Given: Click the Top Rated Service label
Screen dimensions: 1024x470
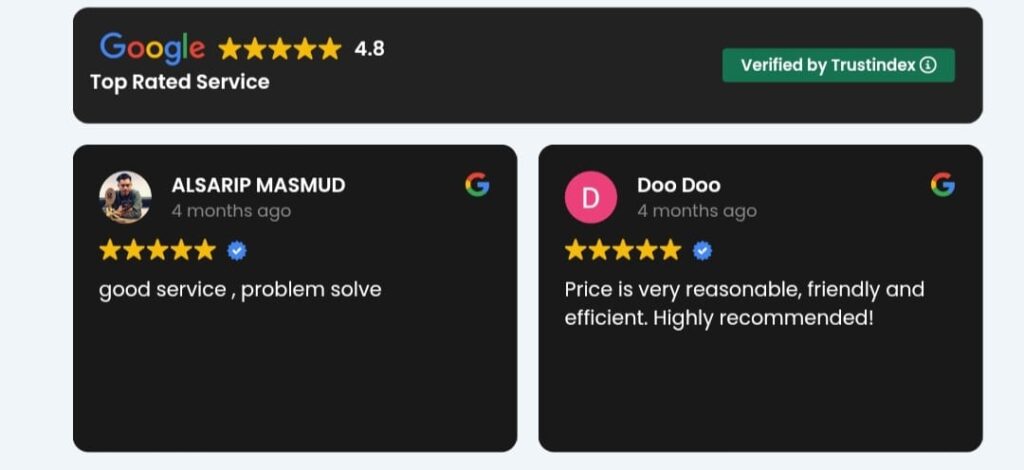Looking at the screenshot, I should coord(180,82).
